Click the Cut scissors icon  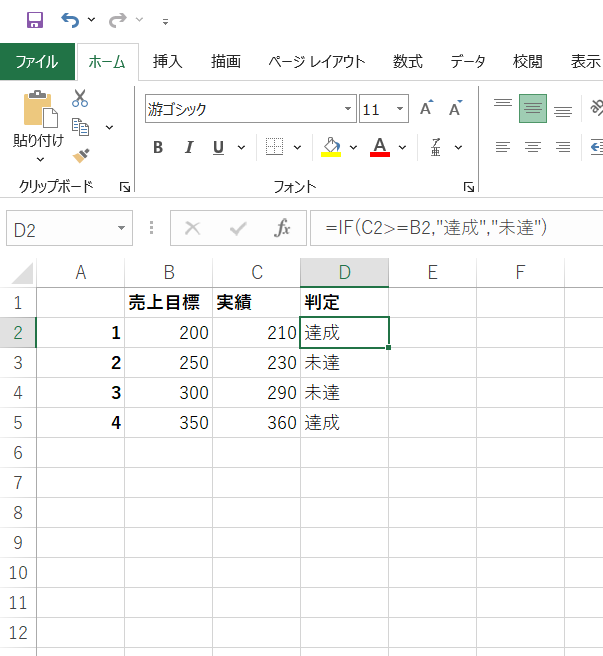80,99
